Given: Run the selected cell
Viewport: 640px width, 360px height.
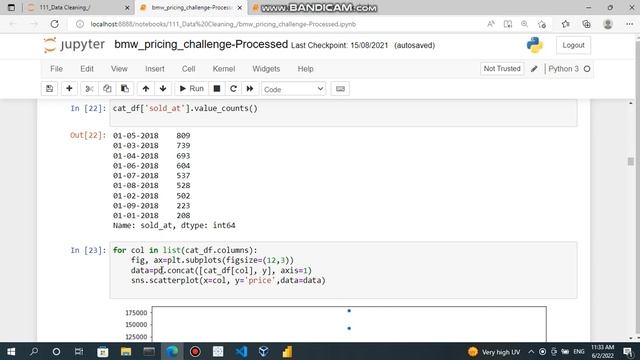Looking at the screenshot, I should pyautogui.click(x=191, y=89).
